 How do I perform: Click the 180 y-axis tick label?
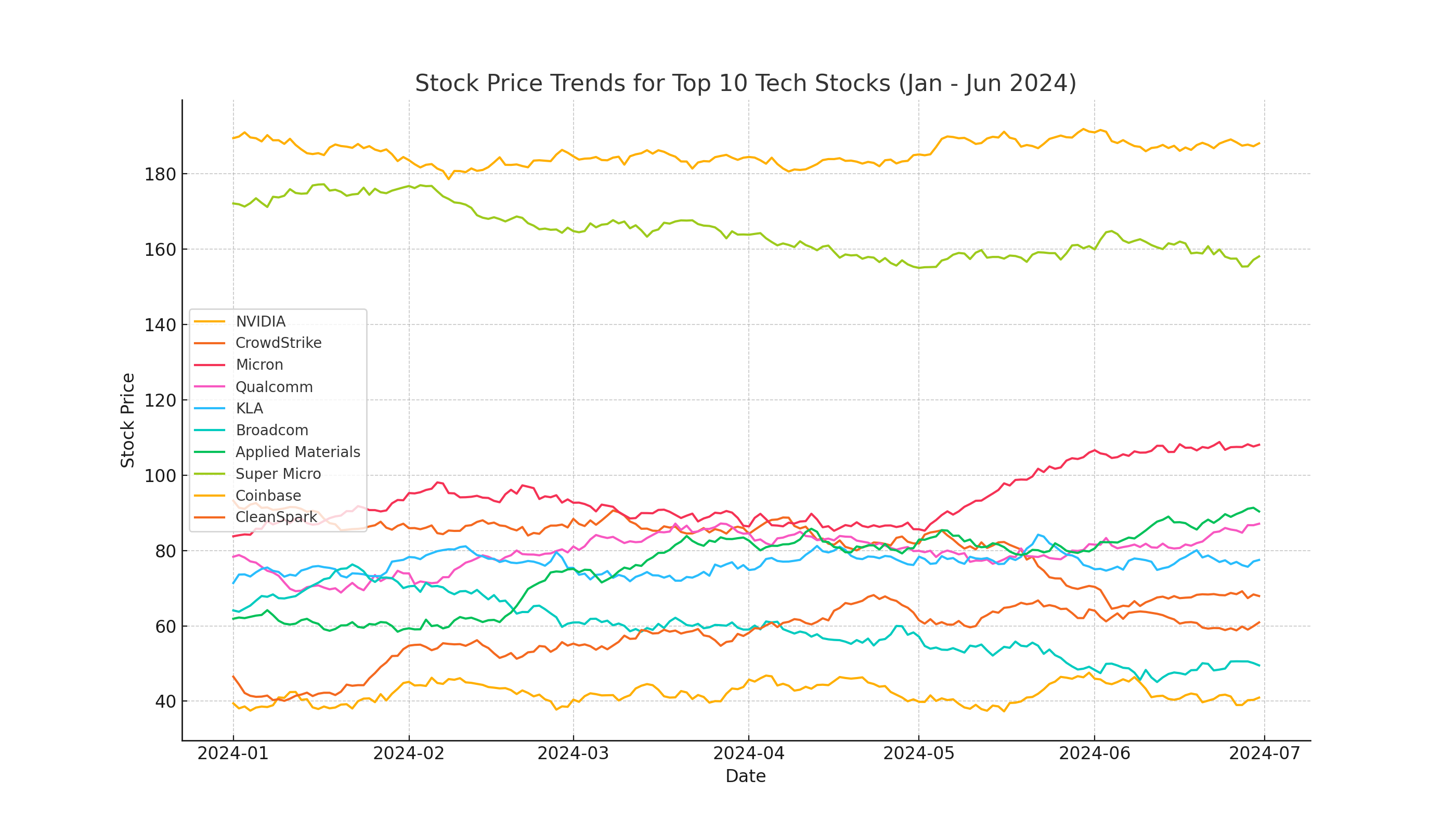[x=160, y=174]
